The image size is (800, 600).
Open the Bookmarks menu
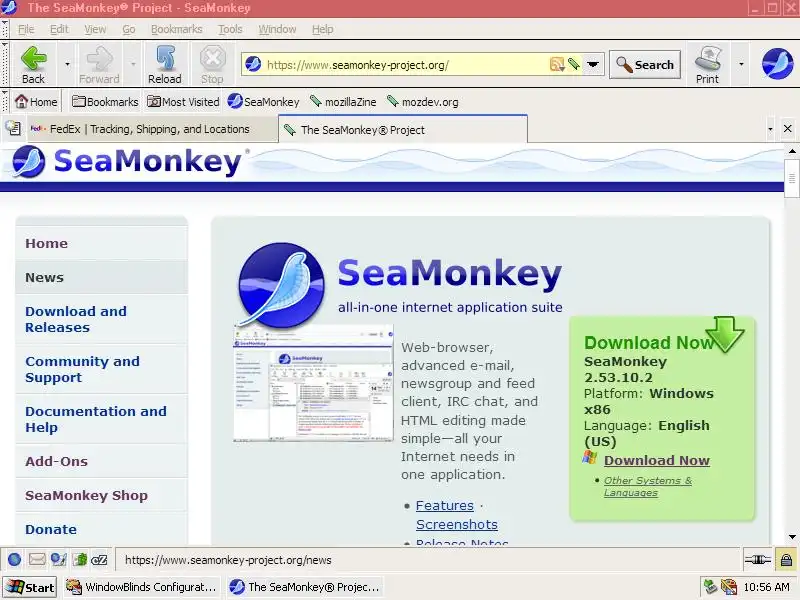[177, 29]
